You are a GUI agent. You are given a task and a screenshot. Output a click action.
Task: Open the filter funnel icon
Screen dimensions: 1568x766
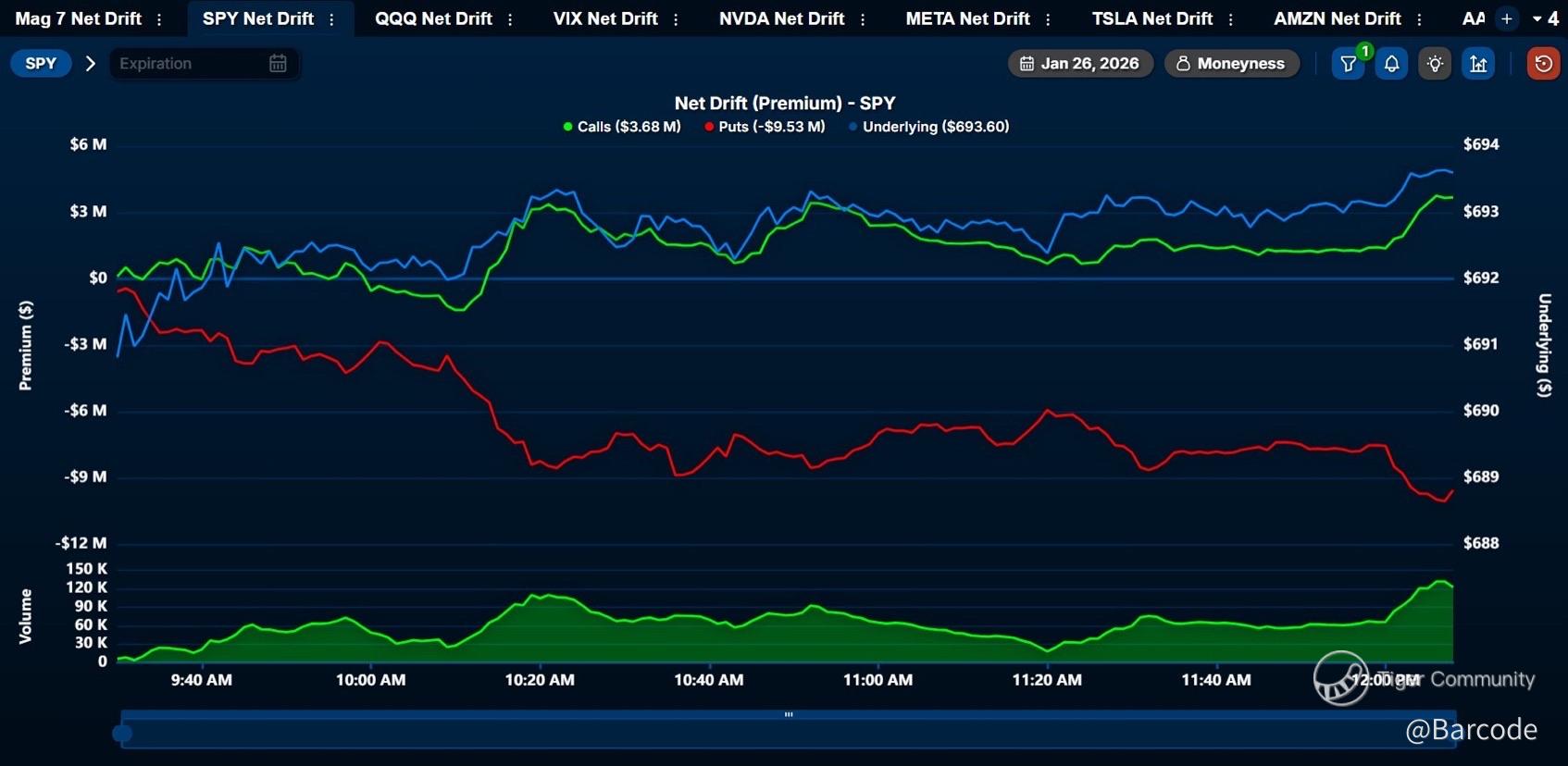(1349, 64)
